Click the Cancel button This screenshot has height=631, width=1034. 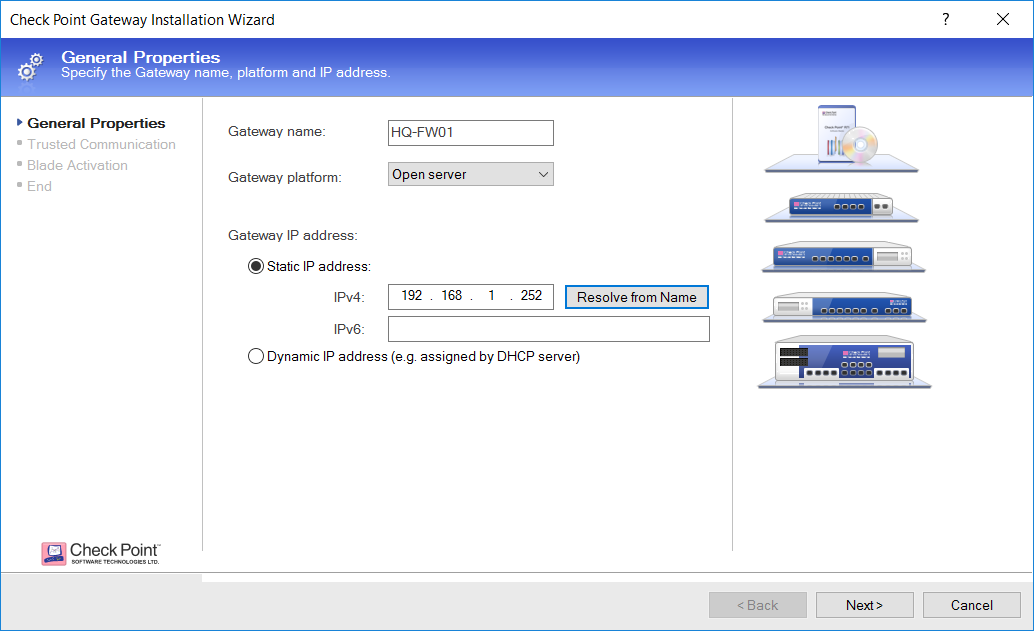click(971, 605)
